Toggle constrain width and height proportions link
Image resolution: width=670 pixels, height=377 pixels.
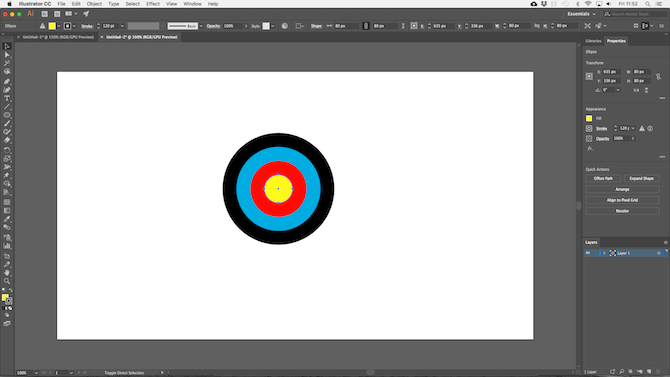tap(658, 76)
